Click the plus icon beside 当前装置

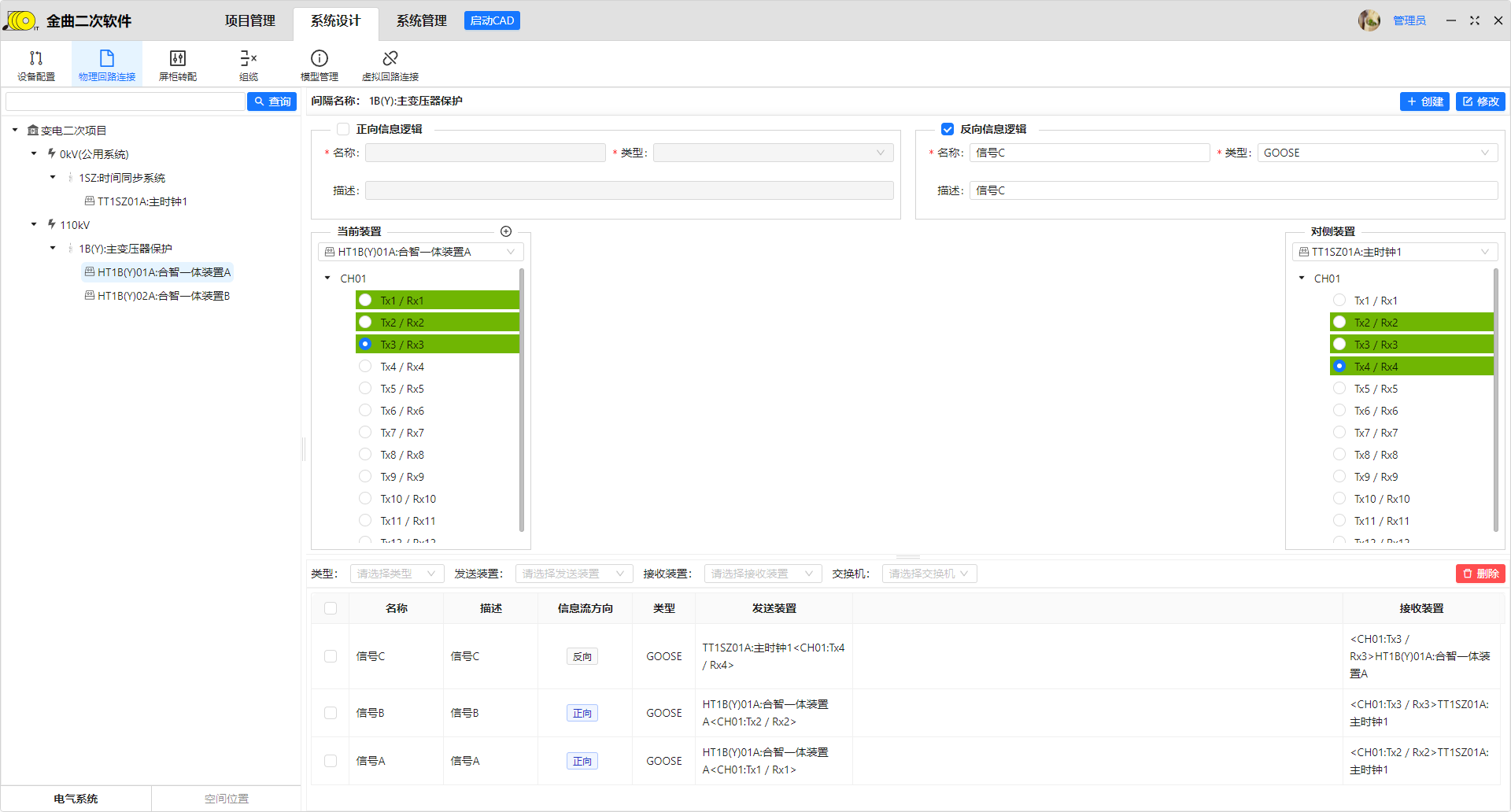tap(506, 231)
